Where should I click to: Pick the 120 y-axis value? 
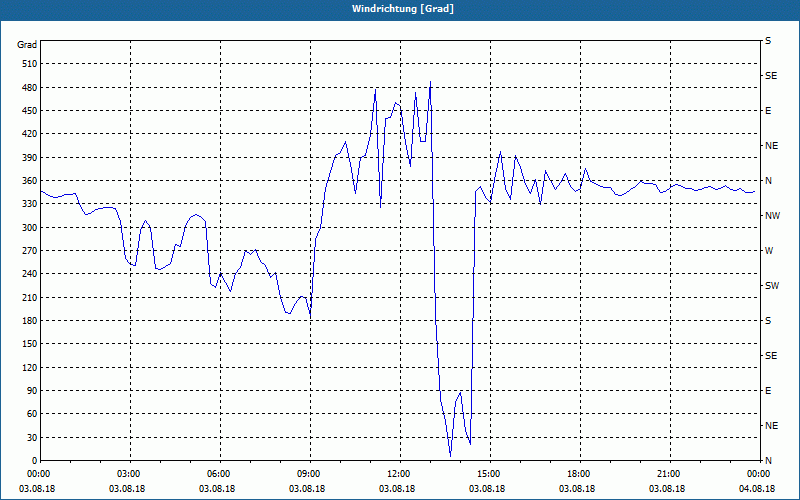[x=30, y=367]
